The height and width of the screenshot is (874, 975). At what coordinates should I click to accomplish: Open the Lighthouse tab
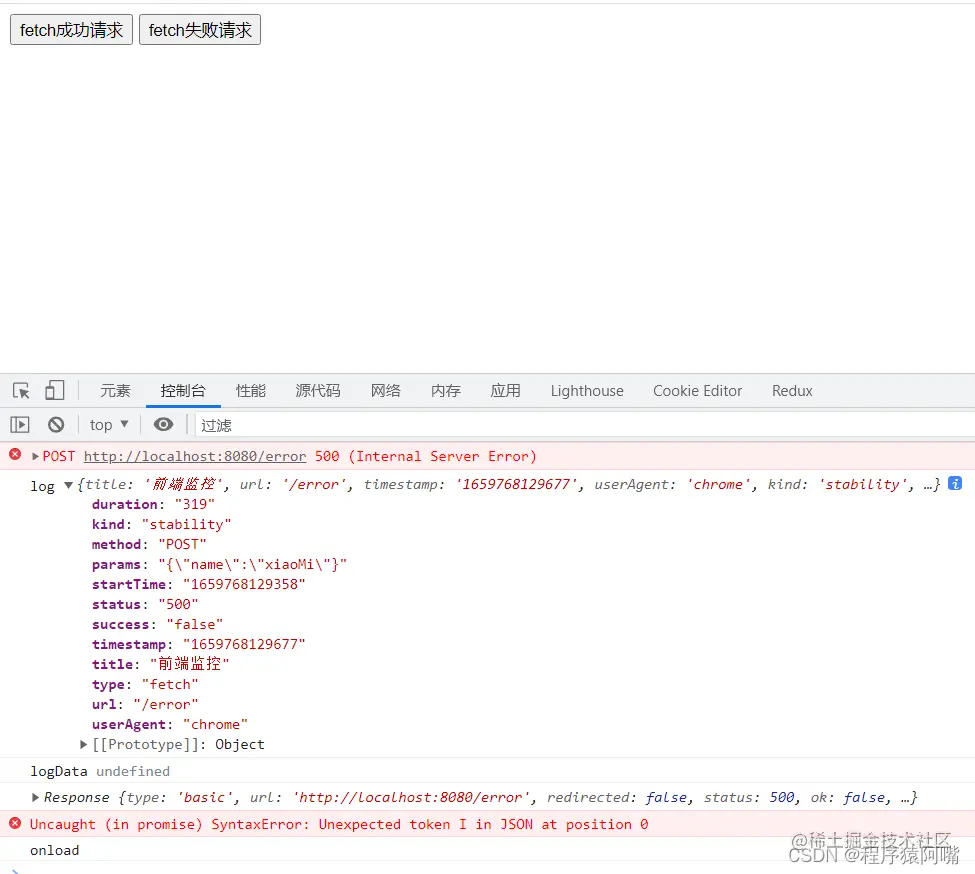(x=587, y=390)
